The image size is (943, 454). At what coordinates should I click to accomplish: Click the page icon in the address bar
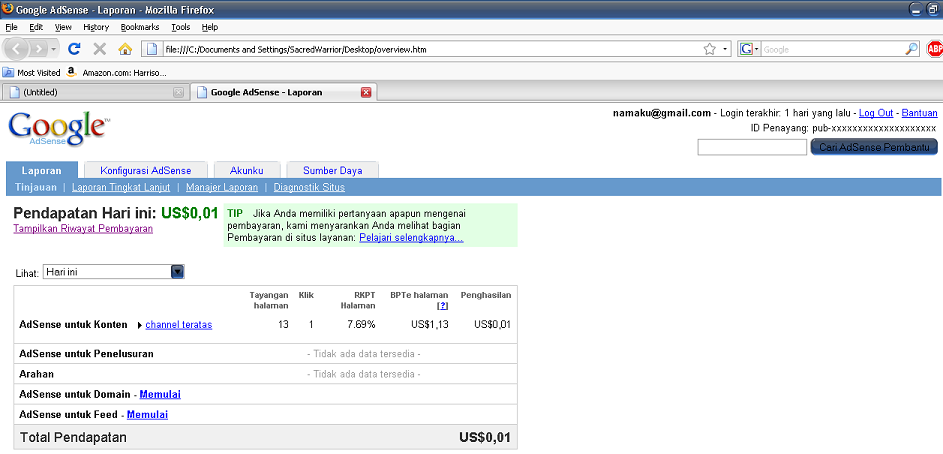click(x=152, y=49)
